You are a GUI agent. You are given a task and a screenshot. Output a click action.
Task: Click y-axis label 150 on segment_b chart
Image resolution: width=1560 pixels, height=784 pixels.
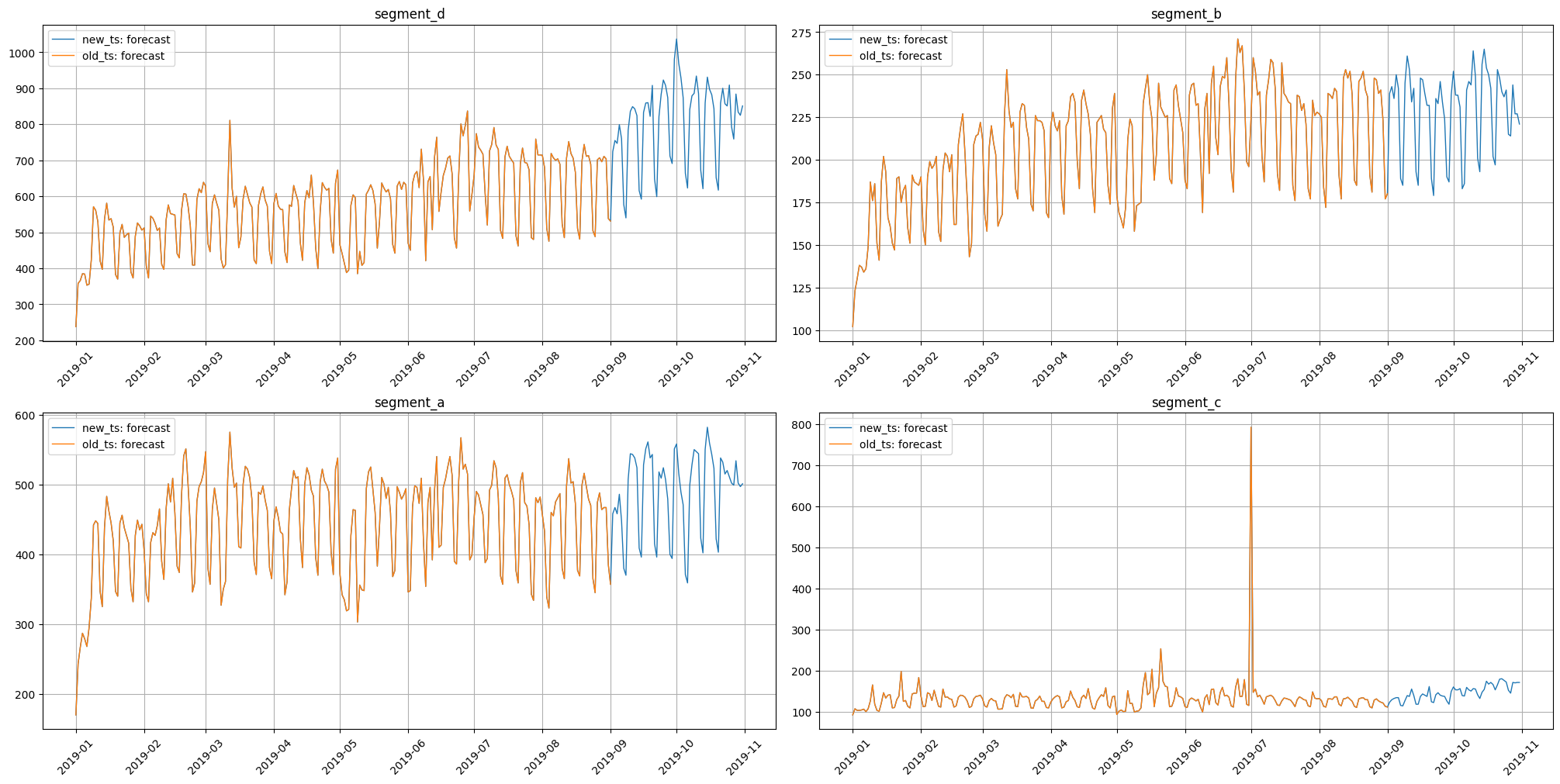804,246
